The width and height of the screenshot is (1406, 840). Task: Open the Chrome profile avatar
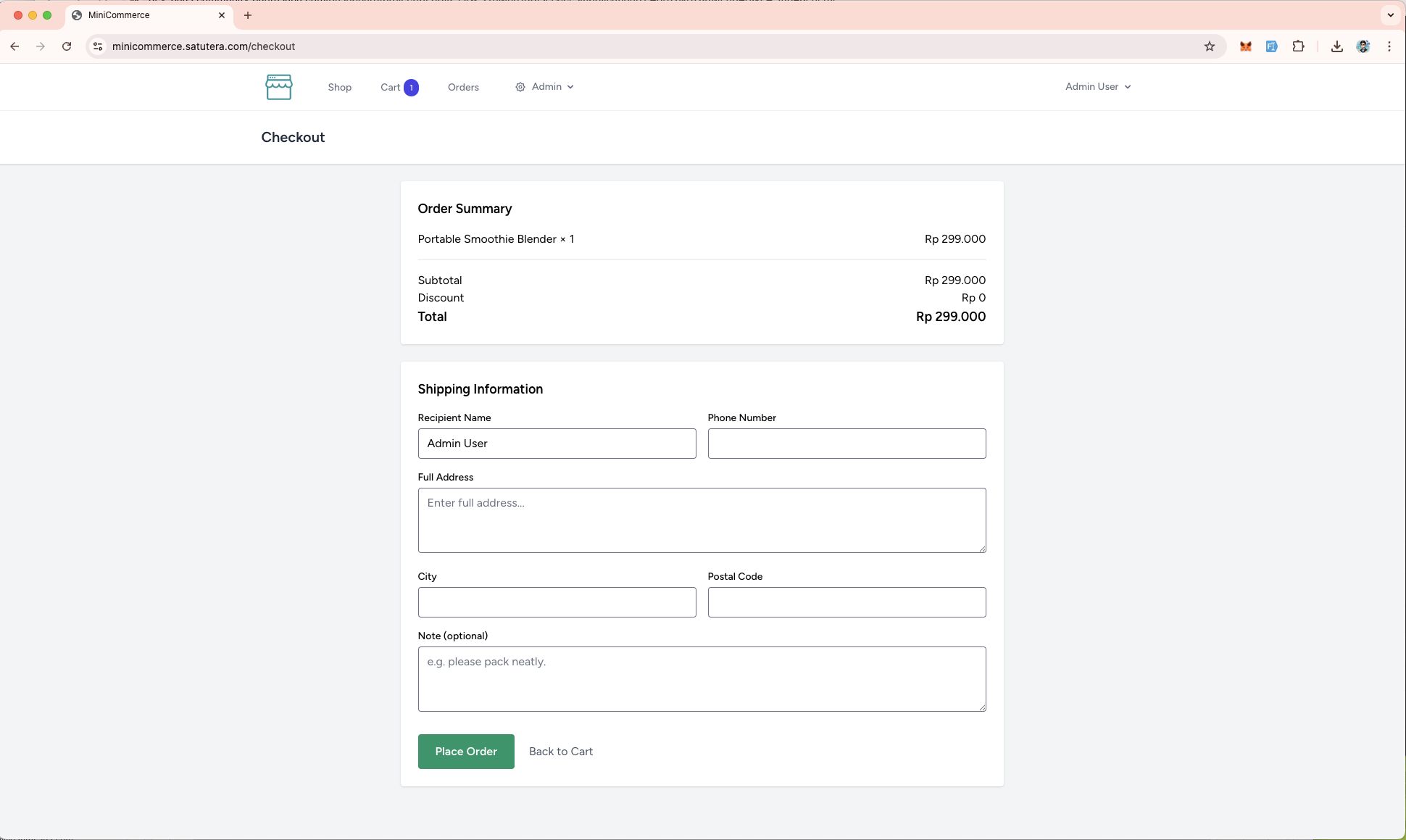(x=1363, y=46)
